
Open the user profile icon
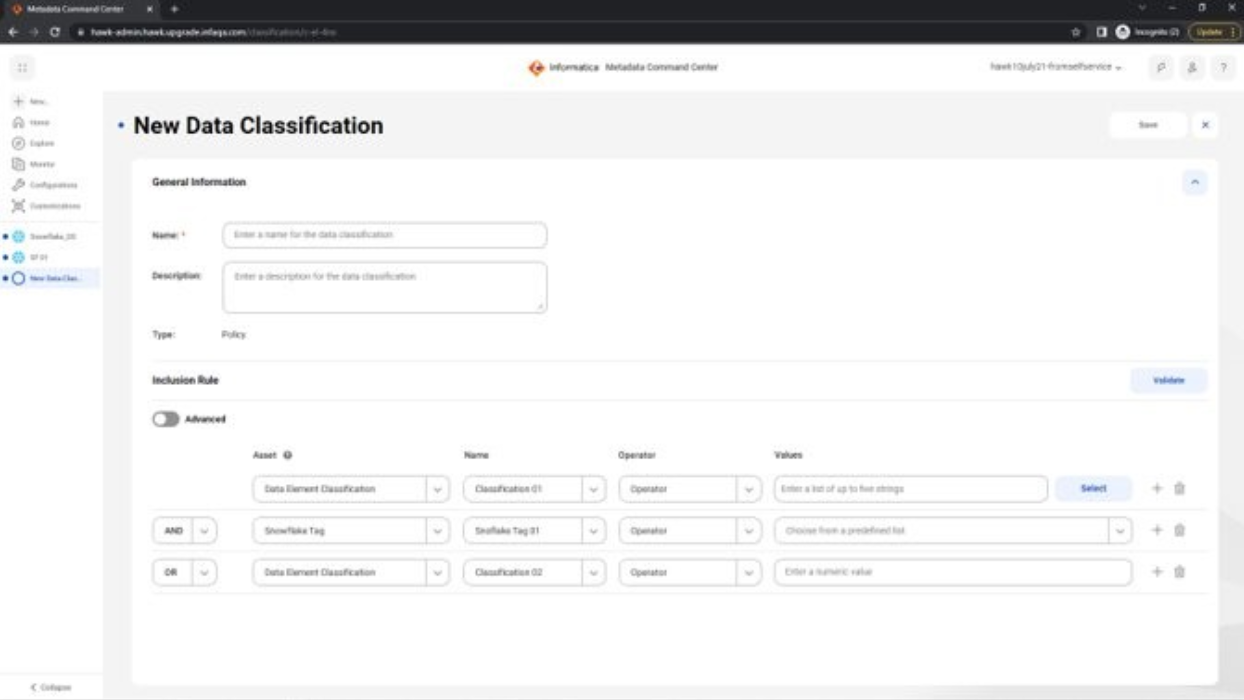[x=1192, y=68]
